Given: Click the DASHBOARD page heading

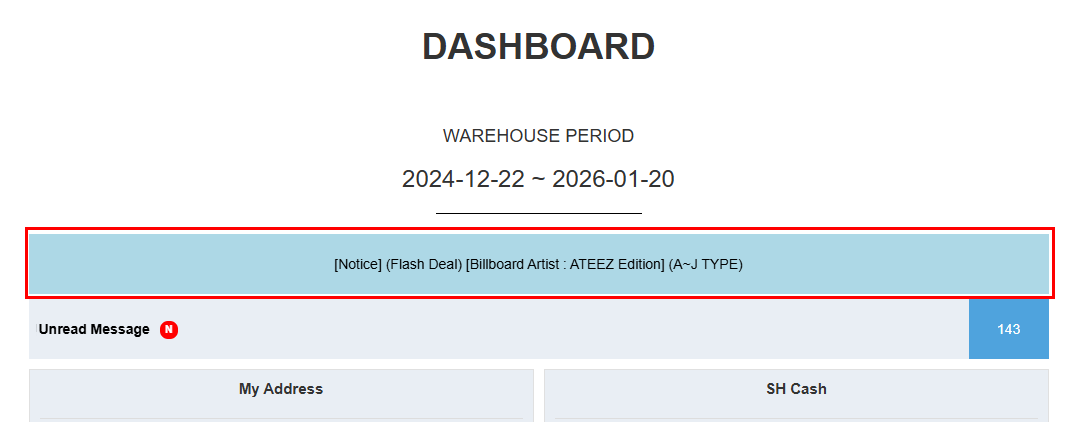Looking at the screenshot, I should (x=538, y=46).
